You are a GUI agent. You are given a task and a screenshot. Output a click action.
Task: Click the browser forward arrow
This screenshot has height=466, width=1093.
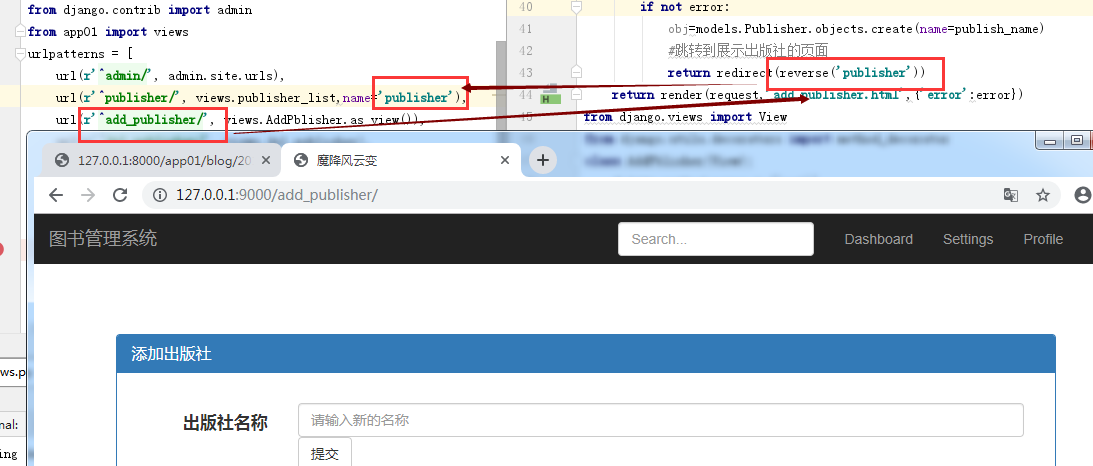[88, 195]
